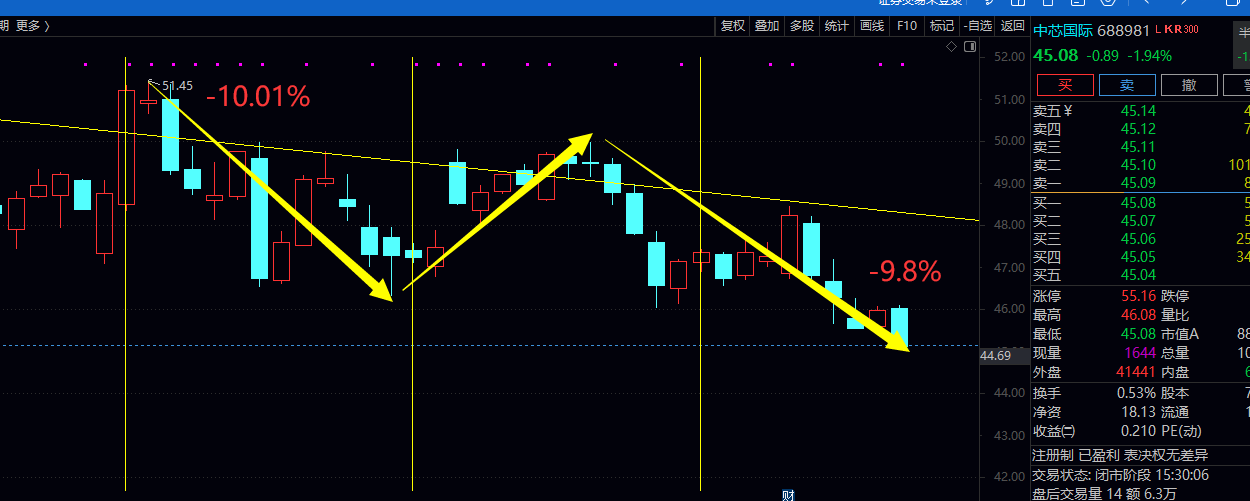Open the 统计 statistics menu

[x=836, y=26]
